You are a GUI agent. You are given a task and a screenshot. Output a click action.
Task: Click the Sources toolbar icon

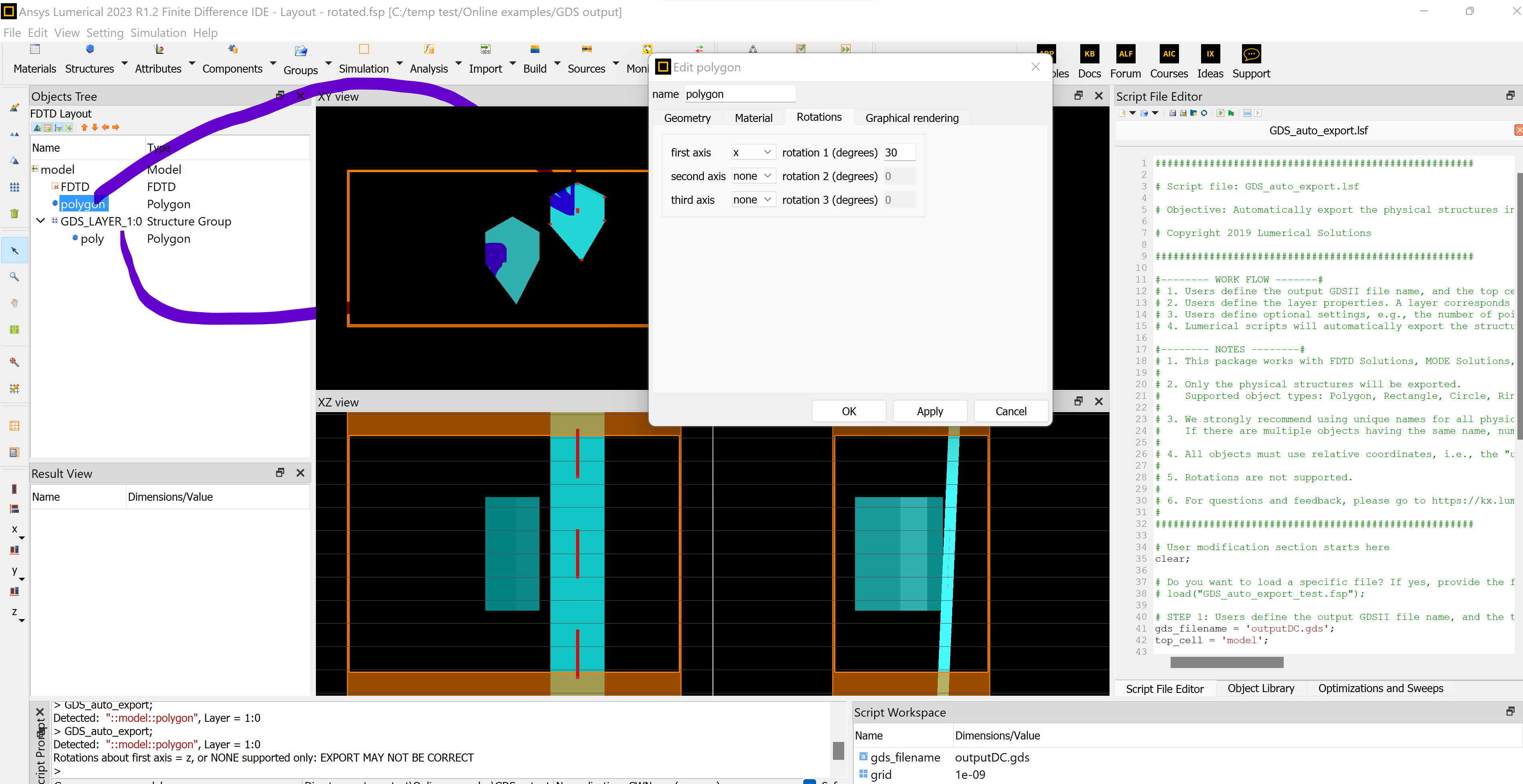(586, 50)
